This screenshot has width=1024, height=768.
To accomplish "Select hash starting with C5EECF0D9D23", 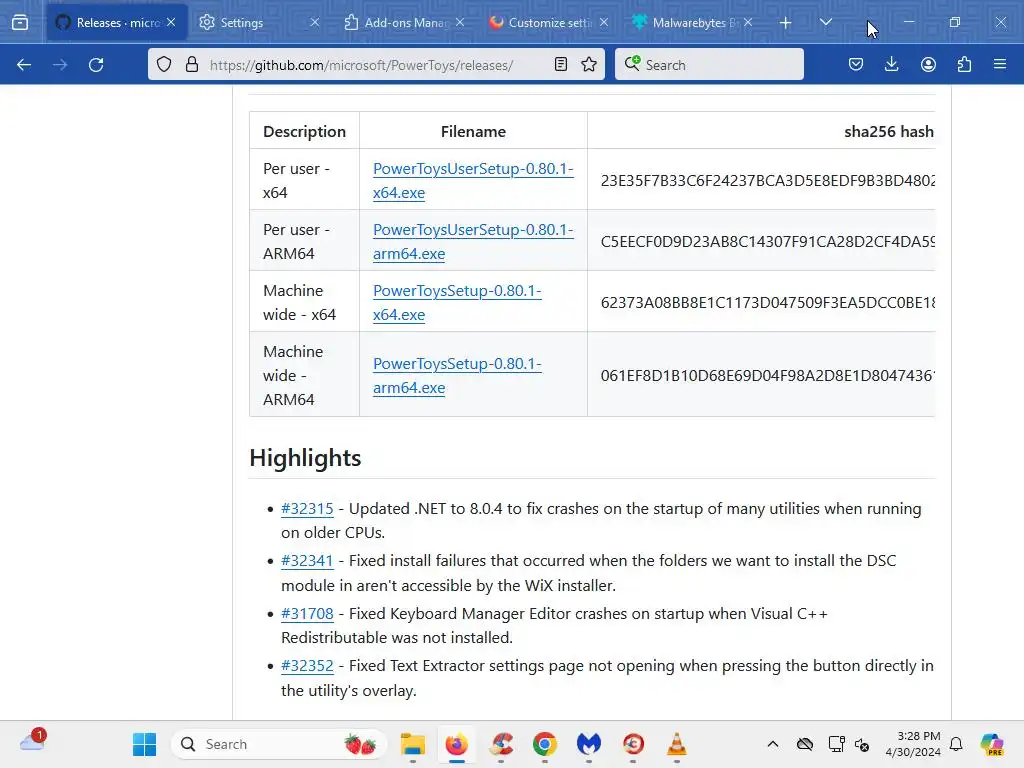I will (767, 242).
